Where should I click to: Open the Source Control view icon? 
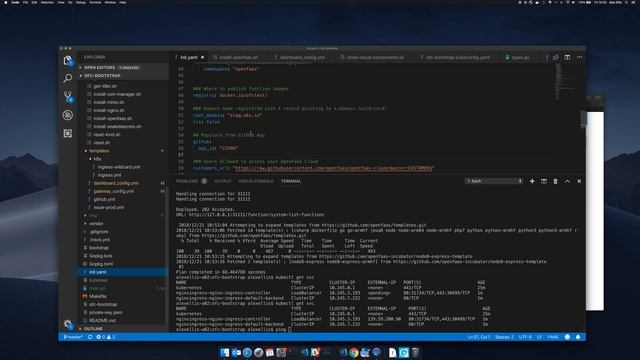point(68,96)
